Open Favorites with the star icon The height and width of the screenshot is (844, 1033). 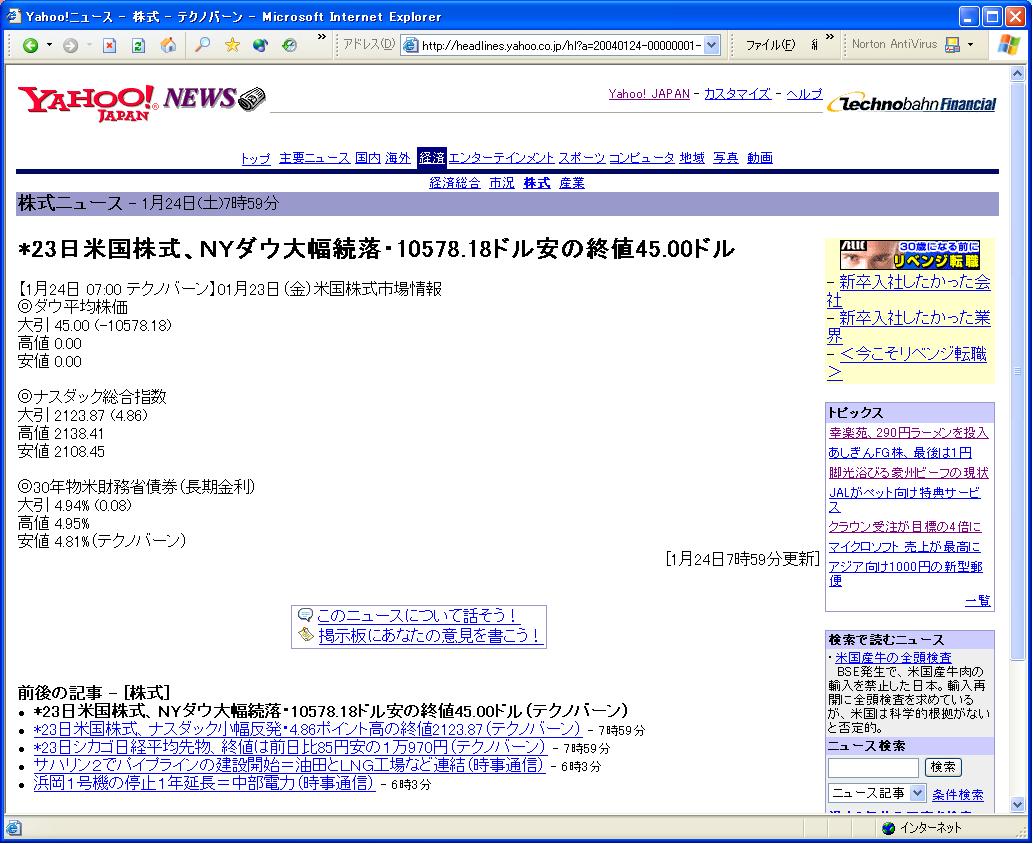(x=232, y=45)
